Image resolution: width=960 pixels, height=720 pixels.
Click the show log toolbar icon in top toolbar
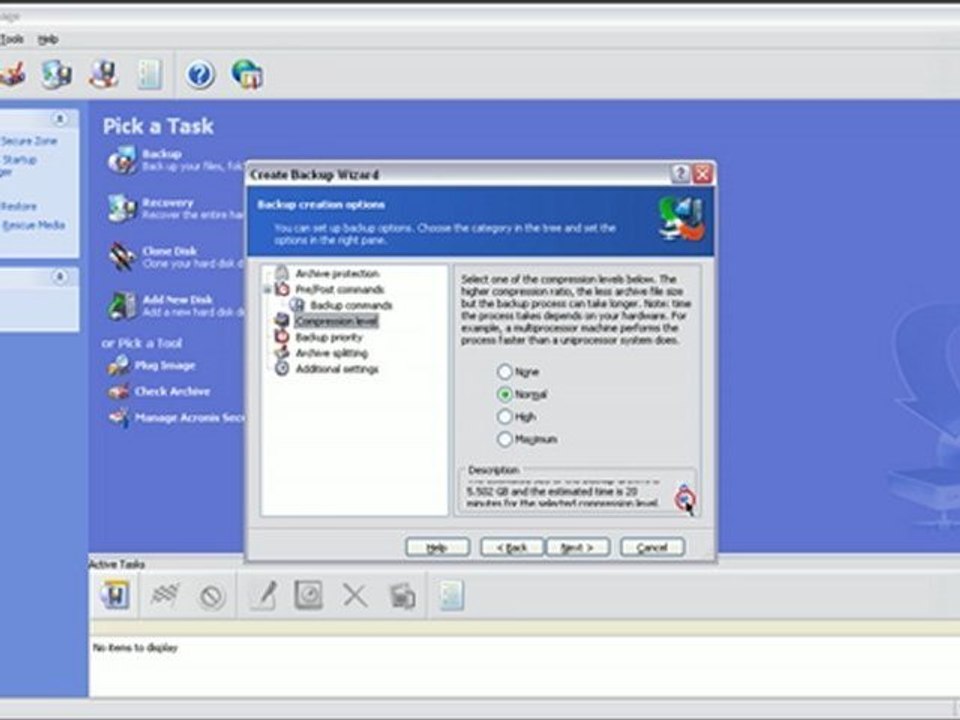[x=150, y=75]
